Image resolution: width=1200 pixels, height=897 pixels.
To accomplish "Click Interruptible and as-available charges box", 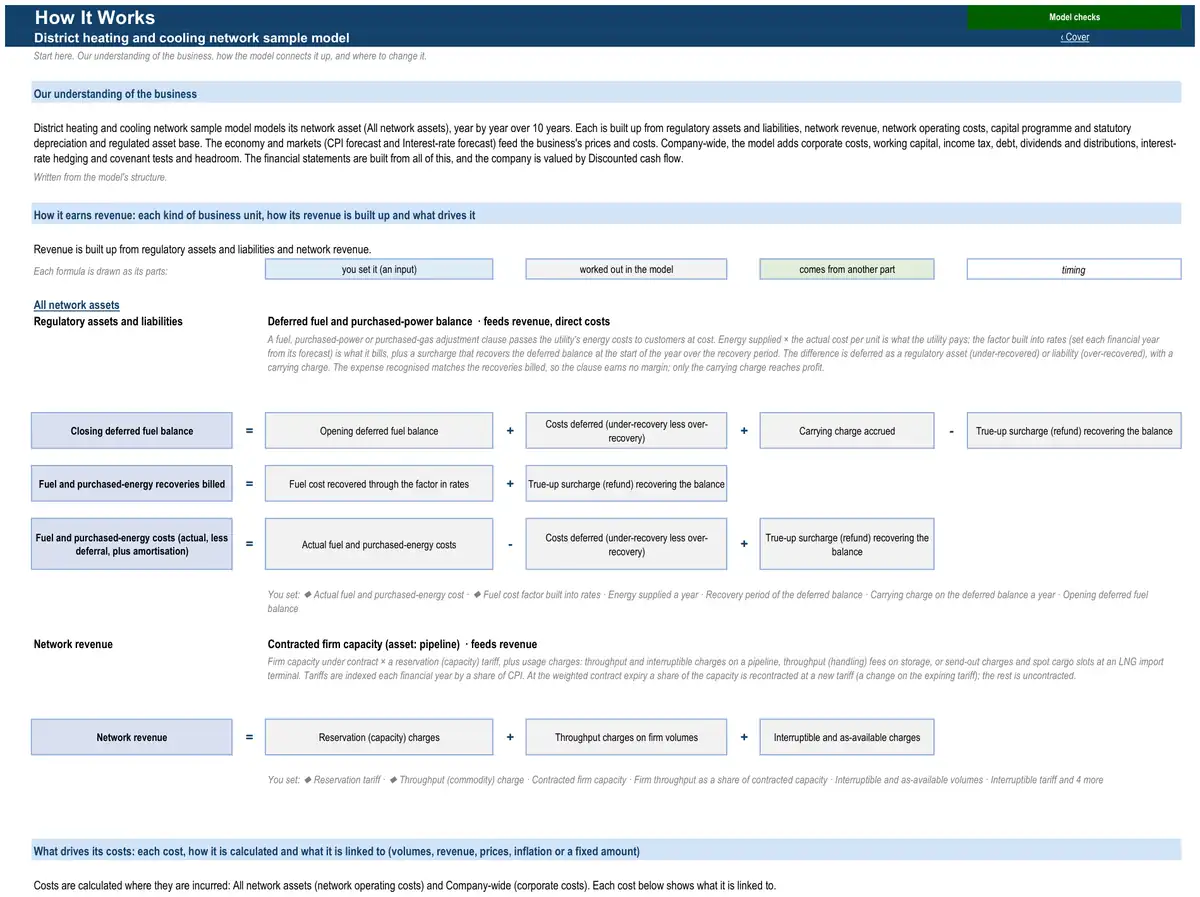I will (847, 737).
